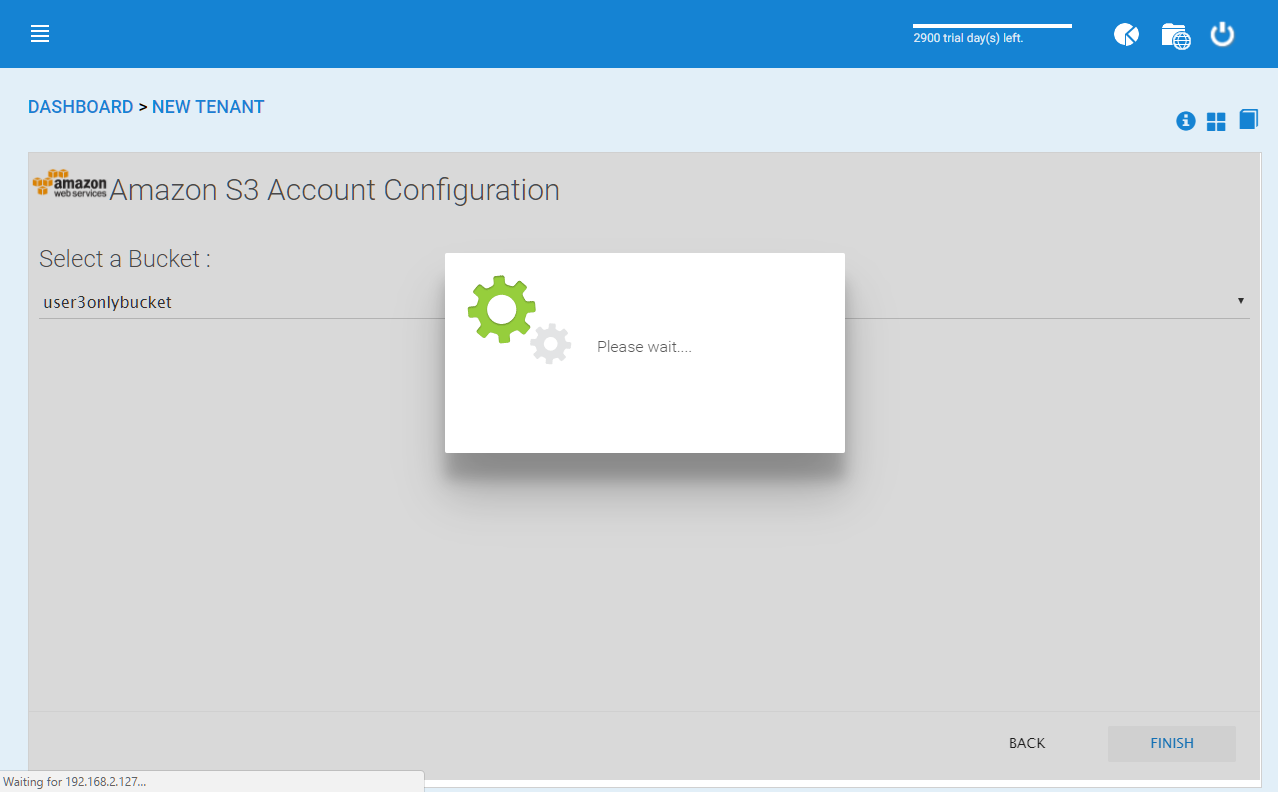The image size is (1278, 792).
Task: Open the pie chart usage icon
Action: point(1126,34)
